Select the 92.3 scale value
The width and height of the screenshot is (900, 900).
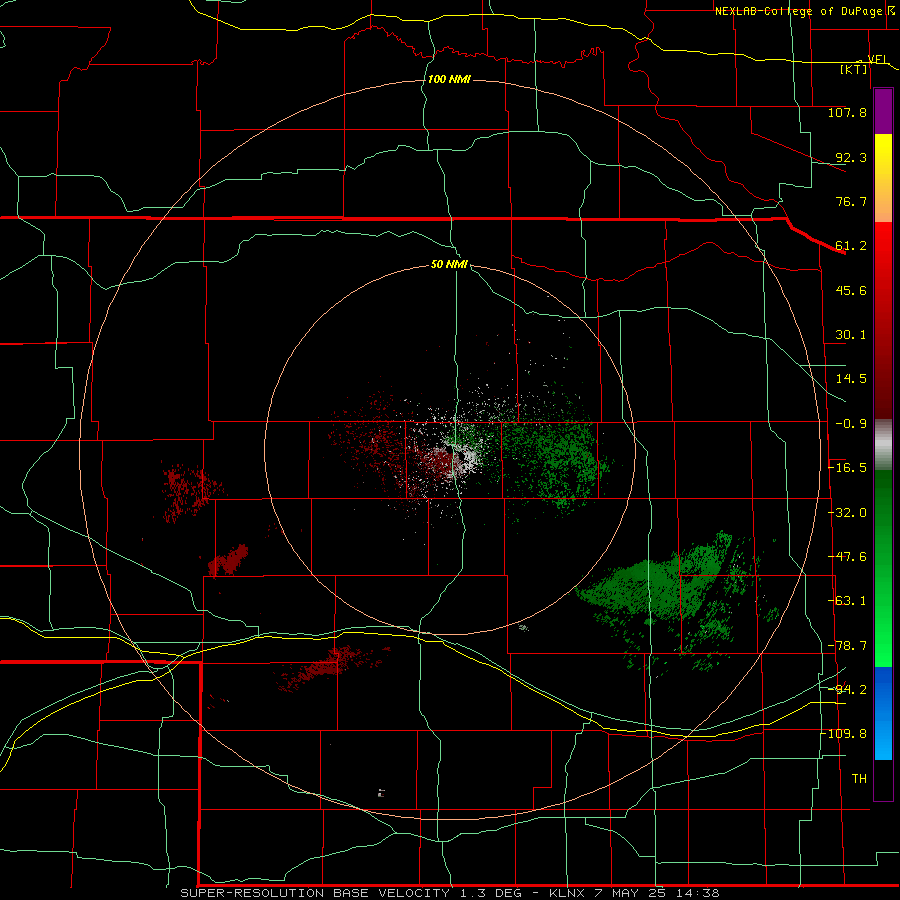tap(851, 157)
